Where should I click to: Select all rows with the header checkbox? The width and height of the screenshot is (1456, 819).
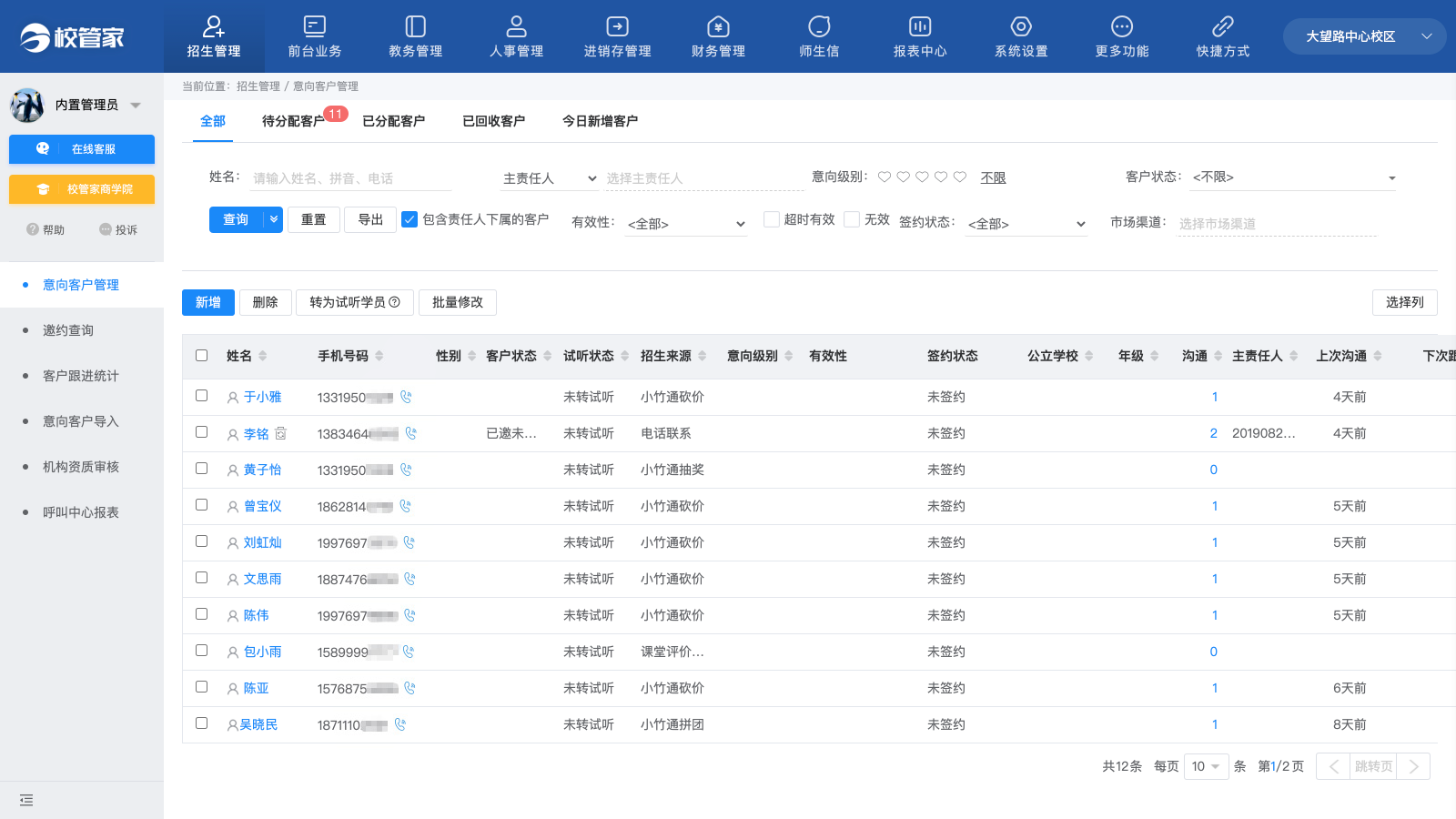point(202,356)
